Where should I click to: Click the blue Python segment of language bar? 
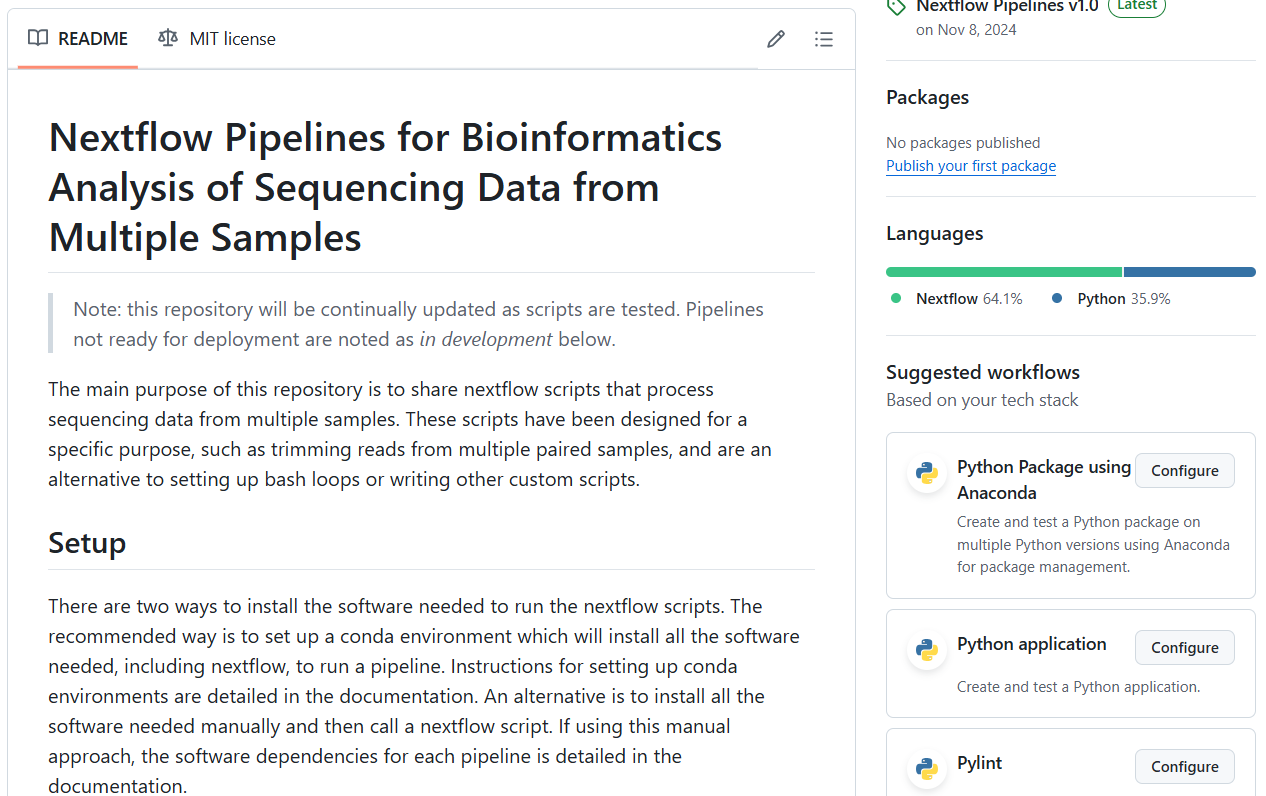1190,272
